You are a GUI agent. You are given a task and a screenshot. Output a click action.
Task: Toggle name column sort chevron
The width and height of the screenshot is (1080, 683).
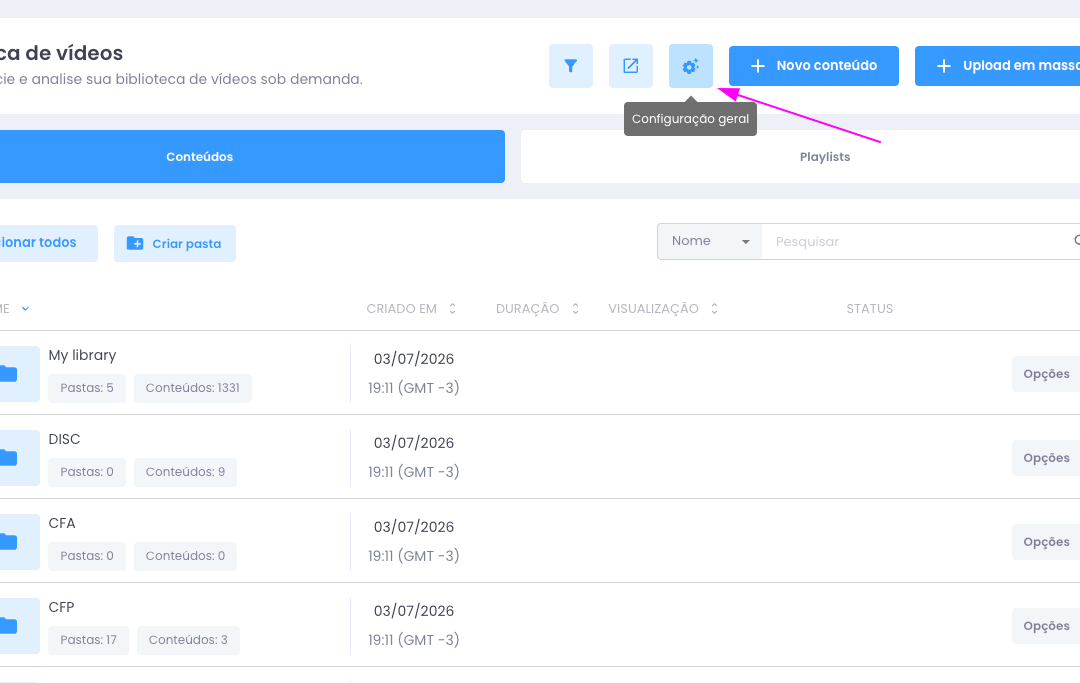click(x=25, y=308)
